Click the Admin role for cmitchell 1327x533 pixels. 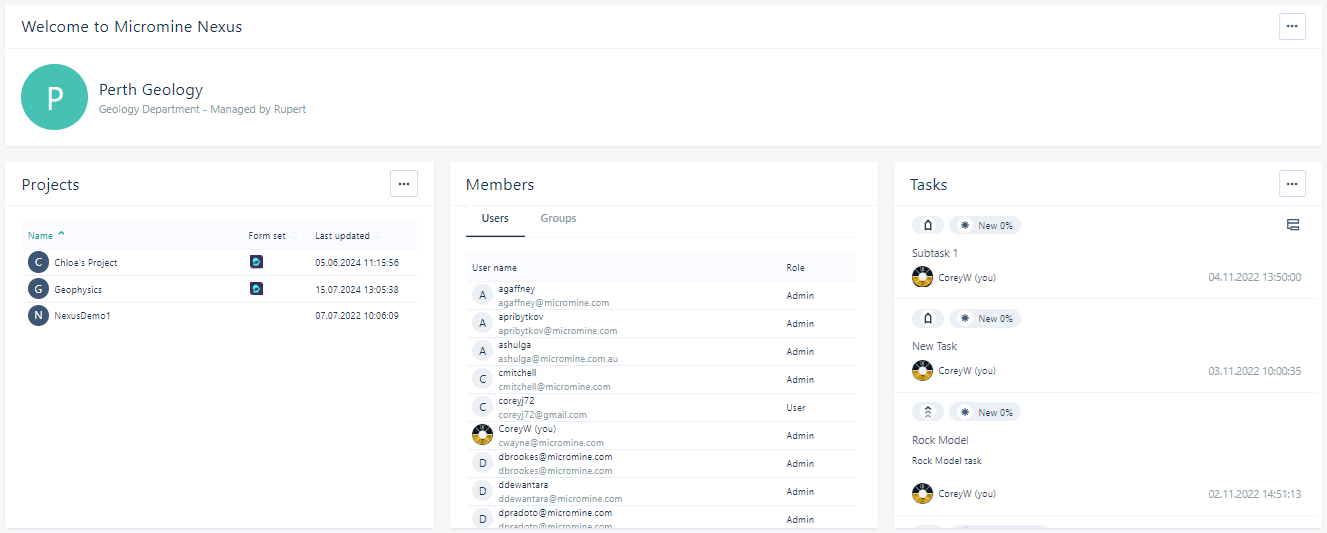[800, 380]
